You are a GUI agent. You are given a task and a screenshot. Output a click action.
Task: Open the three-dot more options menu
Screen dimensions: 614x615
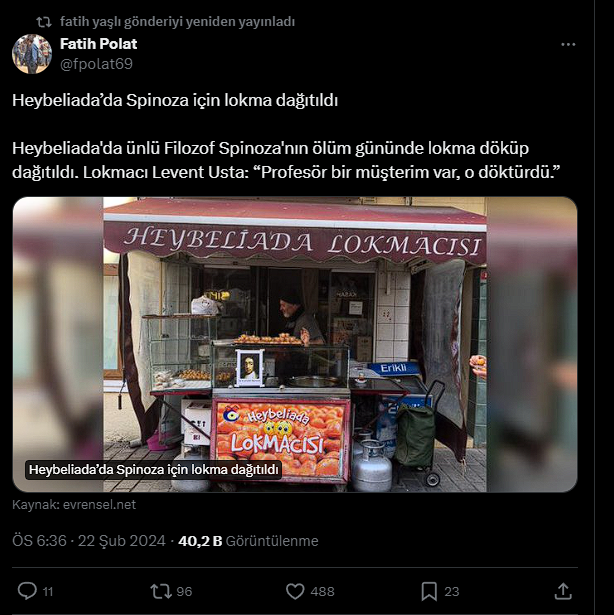pyautogui.click(x=568, y=45)
